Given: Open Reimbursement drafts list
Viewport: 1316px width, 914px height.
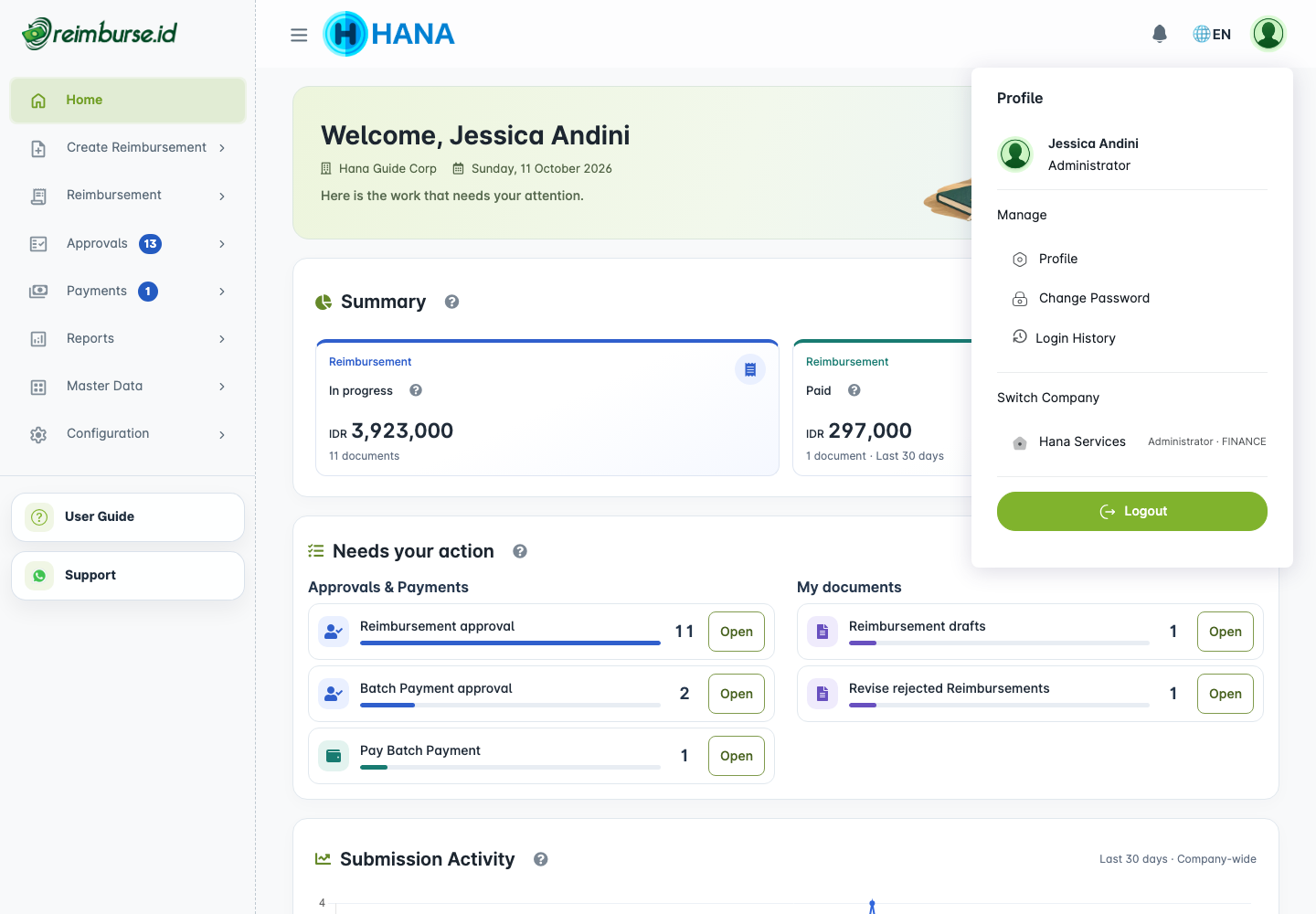Looking at the screenshot, I should coord(1226,632).
